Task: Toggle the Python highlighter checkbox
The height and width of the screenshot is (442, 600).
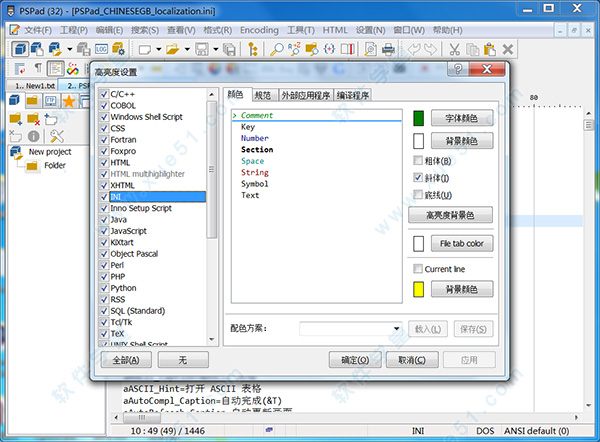Action: [104, 288]
